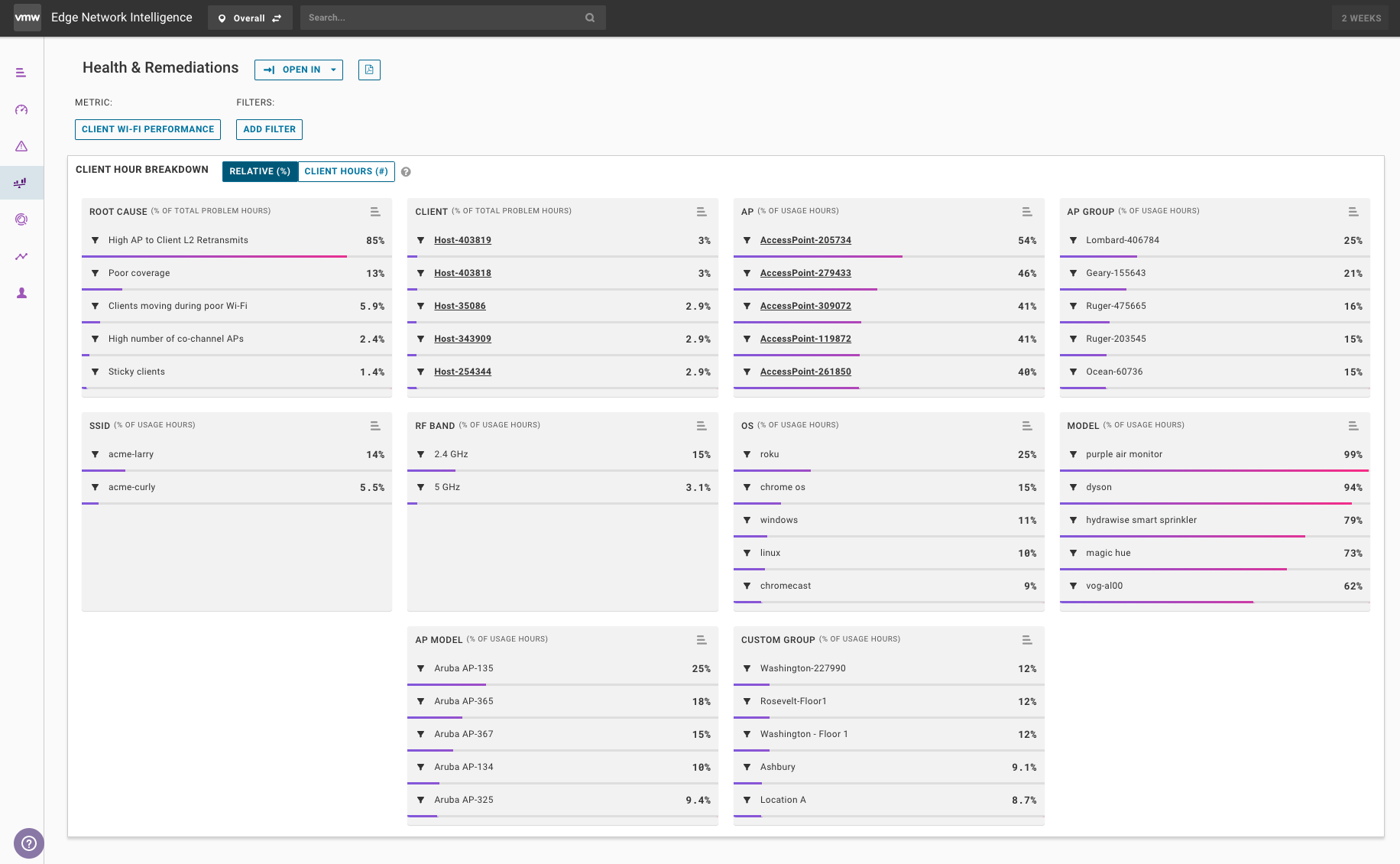Open the alerts triangle icon in sidebar

point(21,146)
